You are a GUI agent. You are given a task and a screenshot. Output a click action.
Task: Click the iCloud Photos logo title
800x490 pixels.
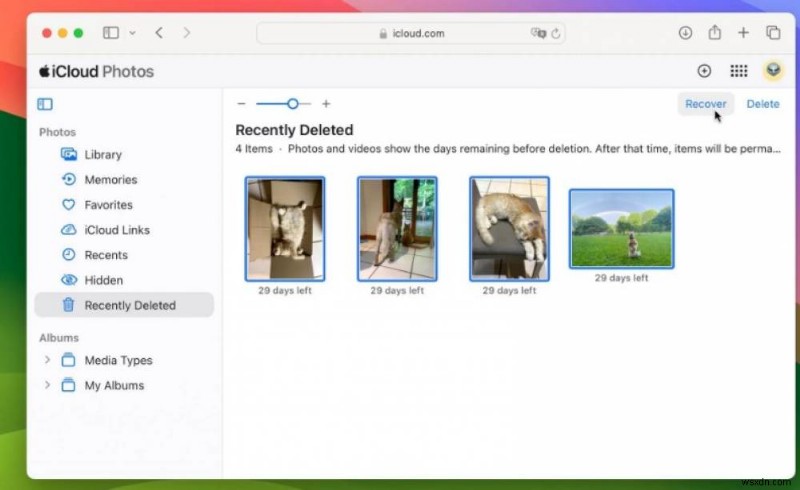96,71
